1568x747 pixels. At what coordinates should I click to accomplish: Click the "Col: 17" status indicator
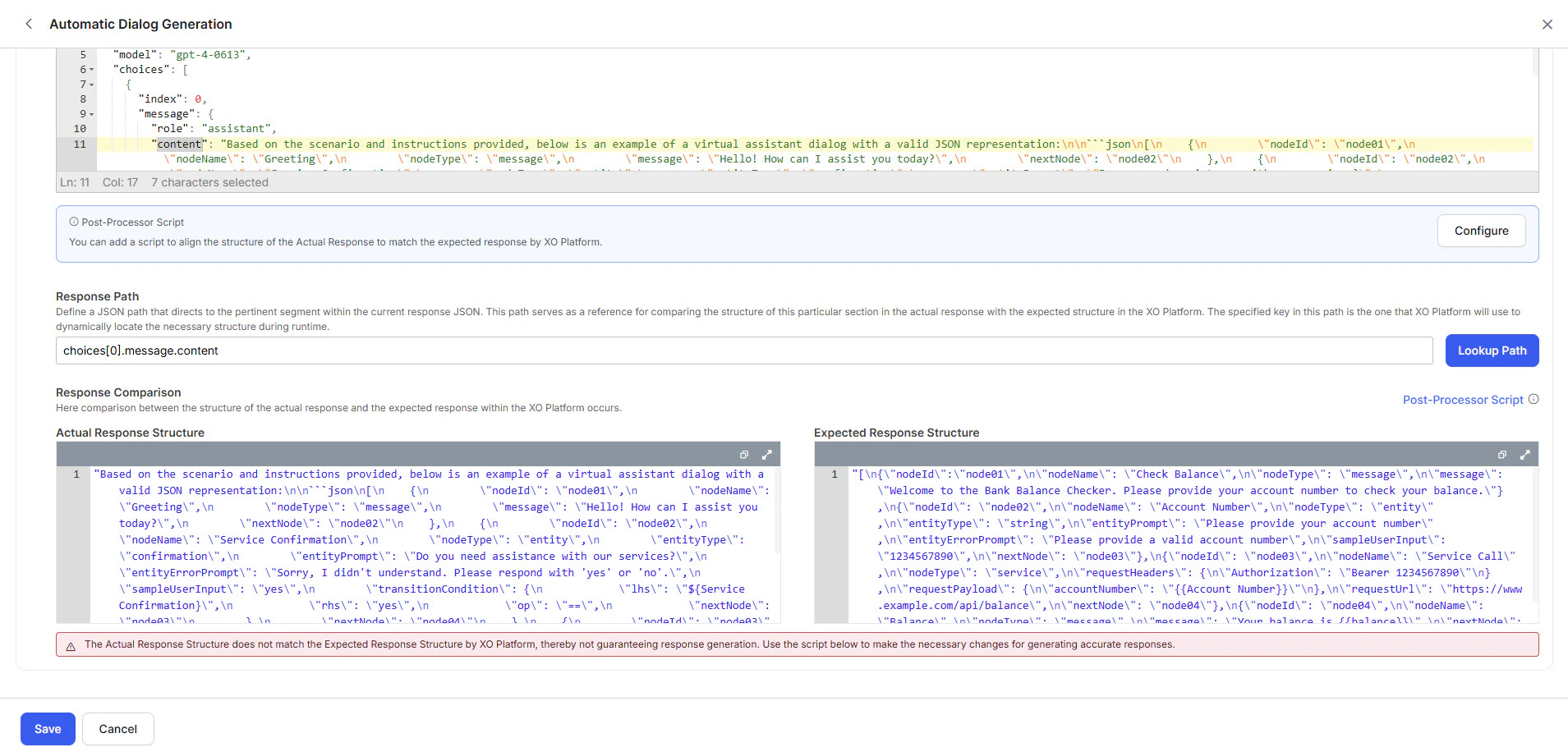pos(120,182)
